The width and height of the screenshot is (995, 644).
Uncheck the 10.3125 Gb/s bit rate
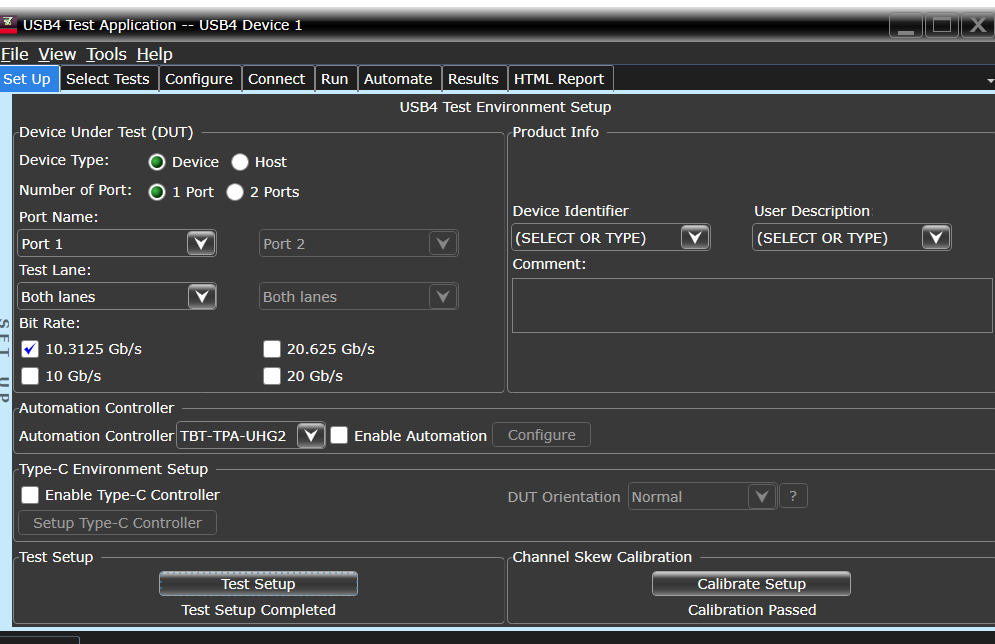(29, 349)
